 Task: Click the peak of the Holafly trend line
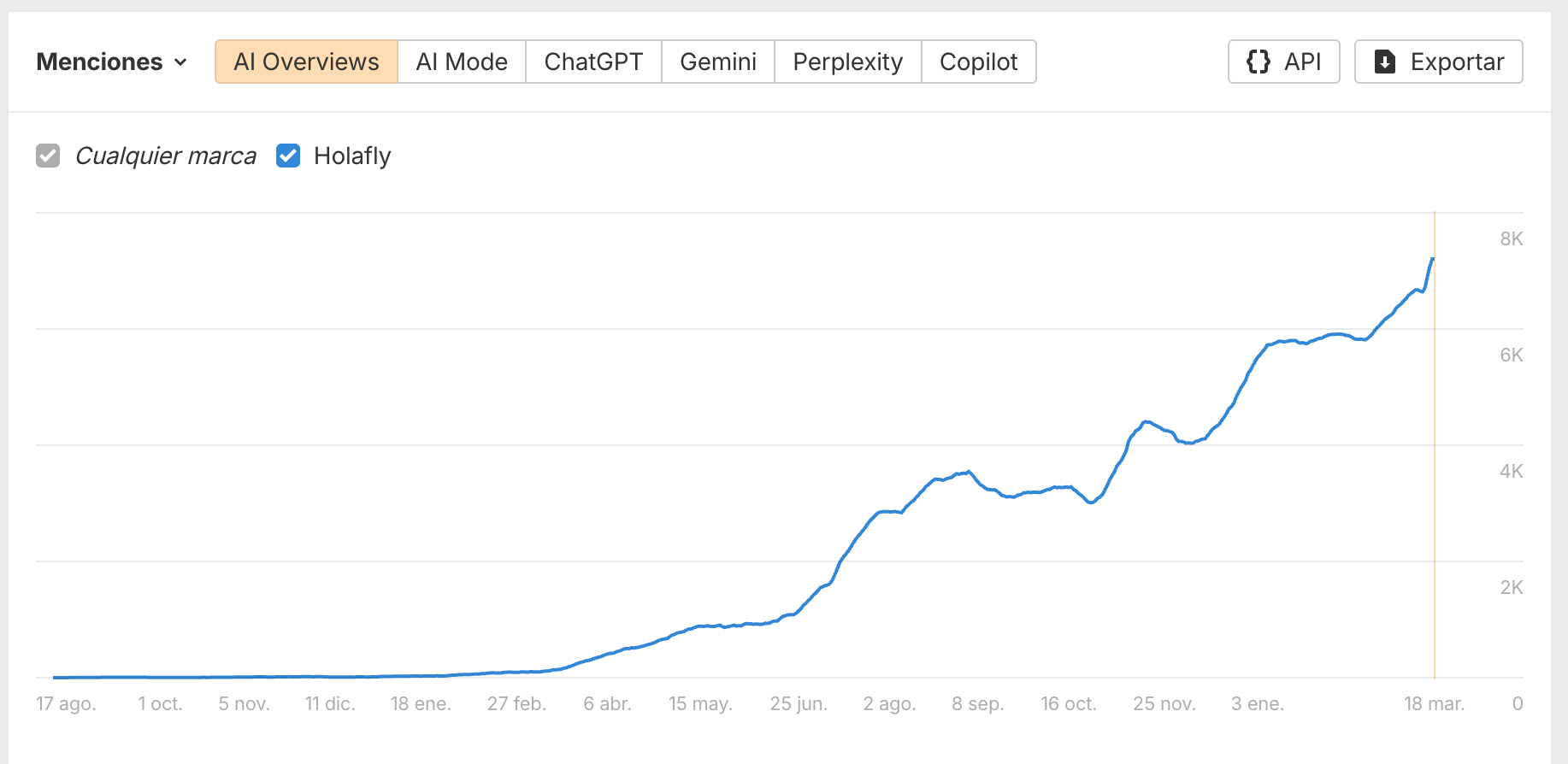pos(1433,258)
